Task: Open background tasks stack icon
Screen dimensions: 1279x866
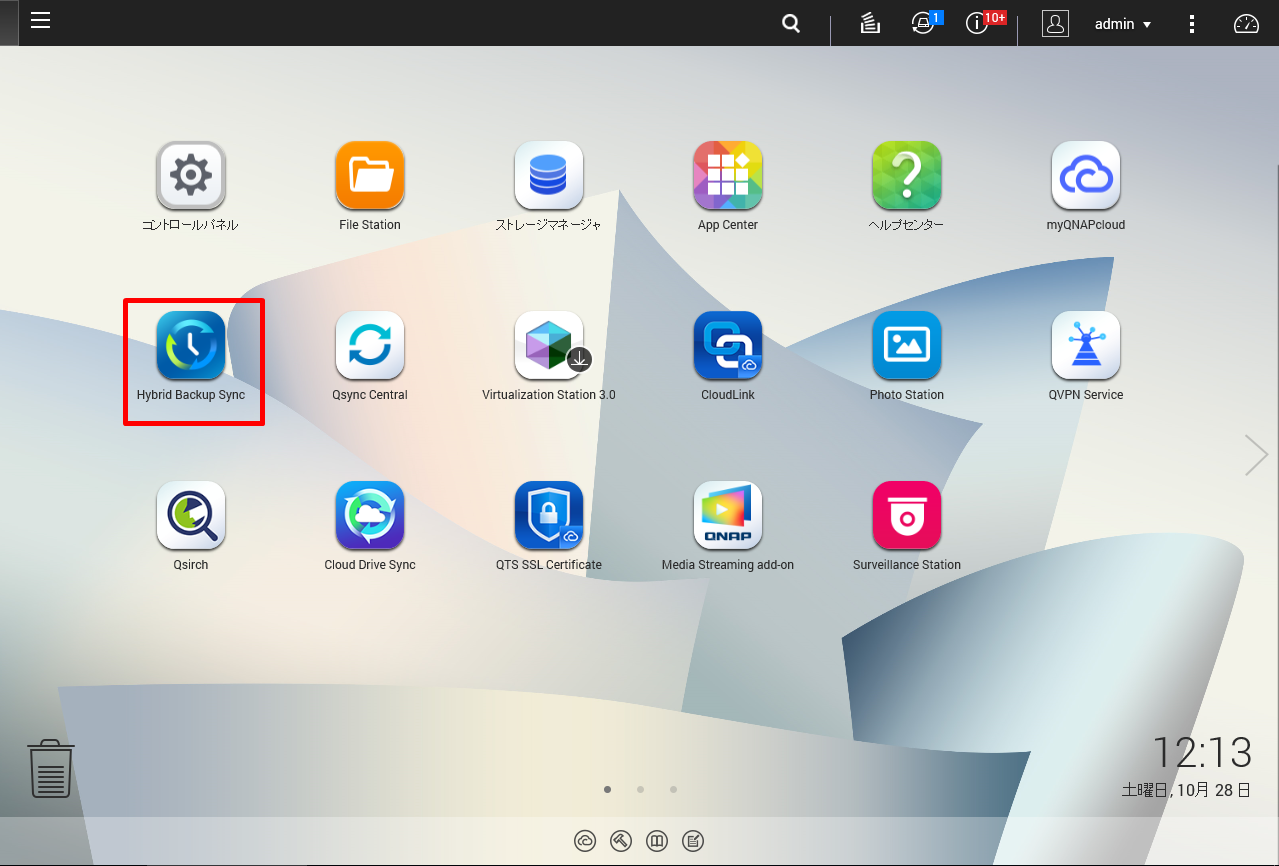Action: click(x=870, y=24)
